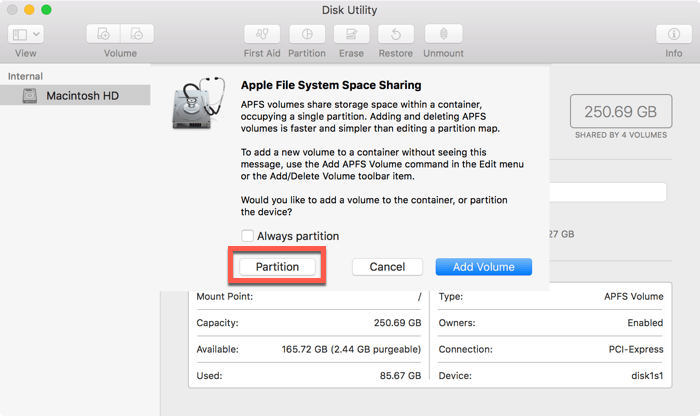Click the green zoom window button
700x416 pixels.
(x=46, y=9)
